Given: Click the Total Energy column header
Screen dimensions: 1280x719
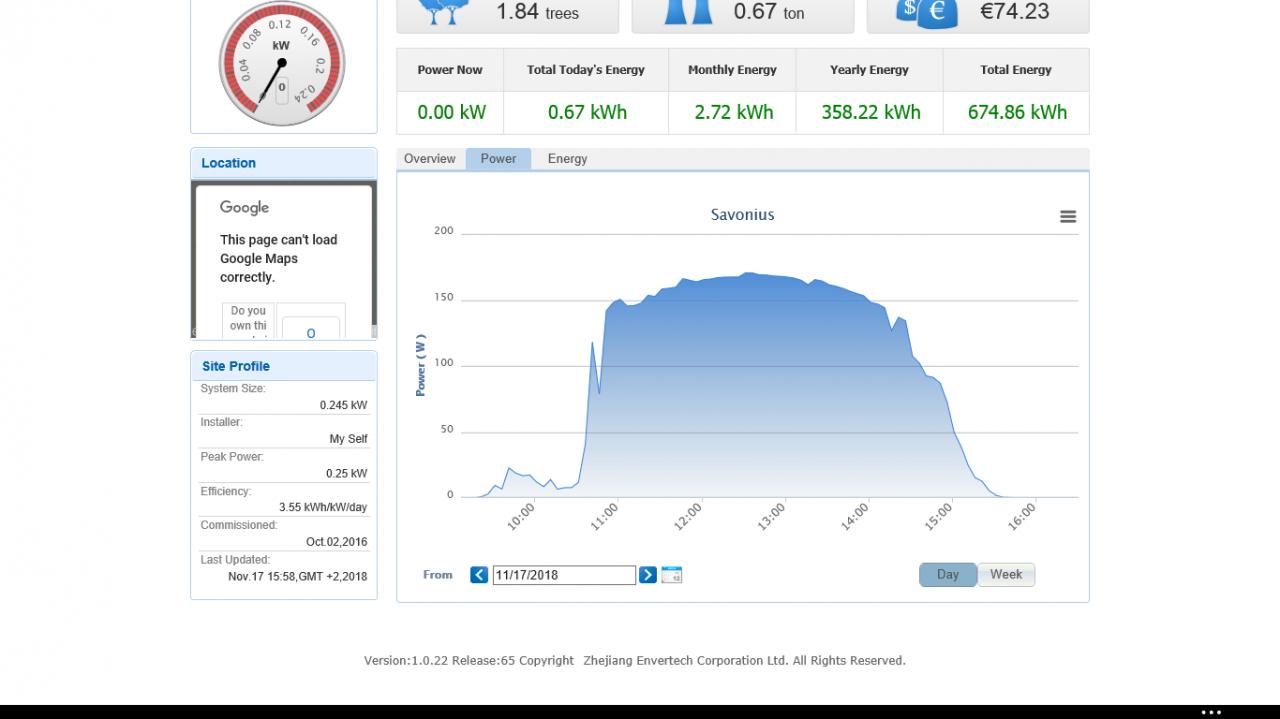Looking at the screenshot, I should 1016,70.
